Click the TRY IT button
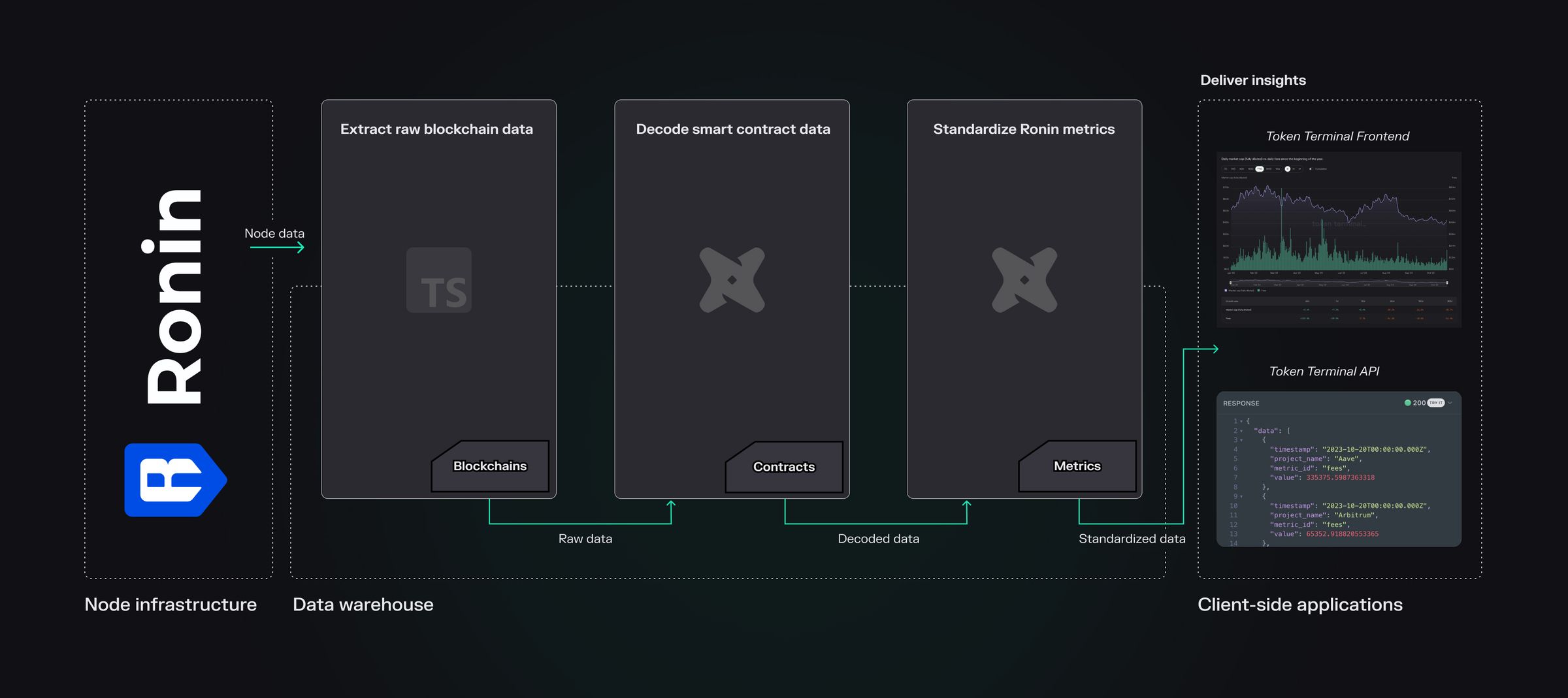The image size is (1568, 698). coord(1435,403)
